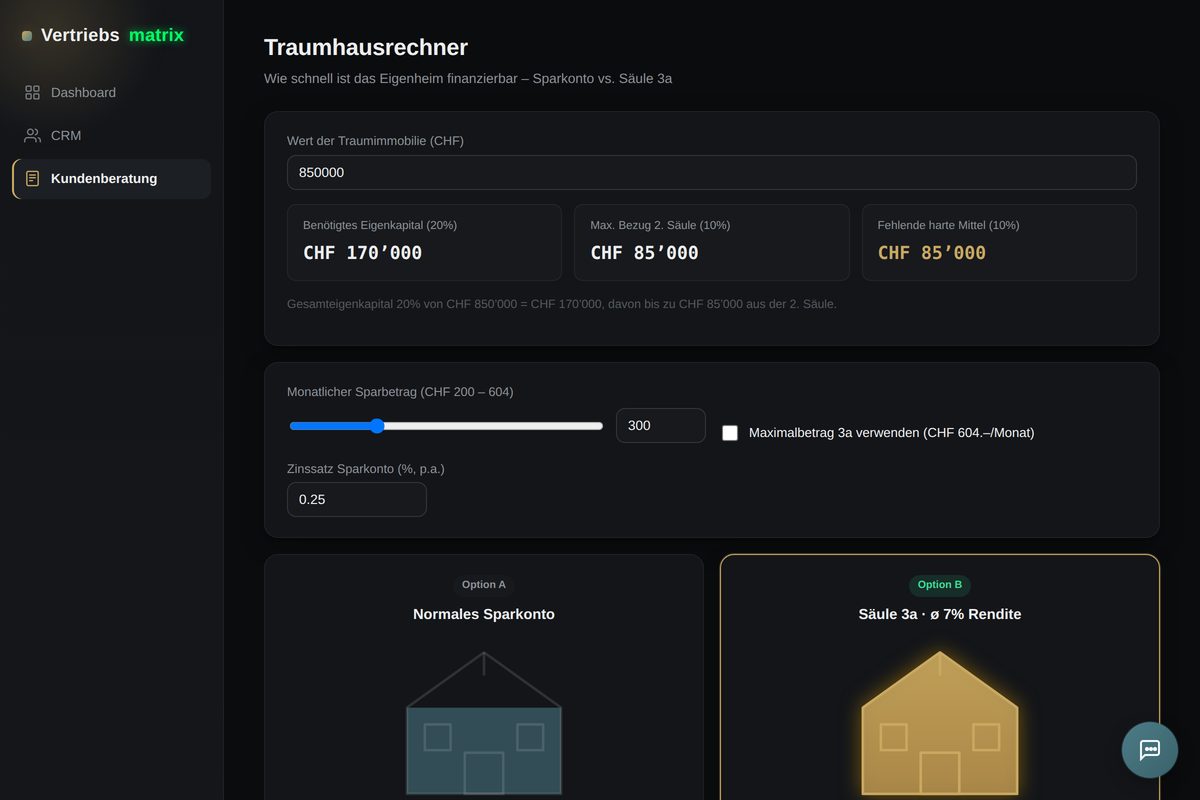Select Kundenberatung in the sidebar
The height and width of the screenshot is (800, 1200).
(x=112, y=178)
